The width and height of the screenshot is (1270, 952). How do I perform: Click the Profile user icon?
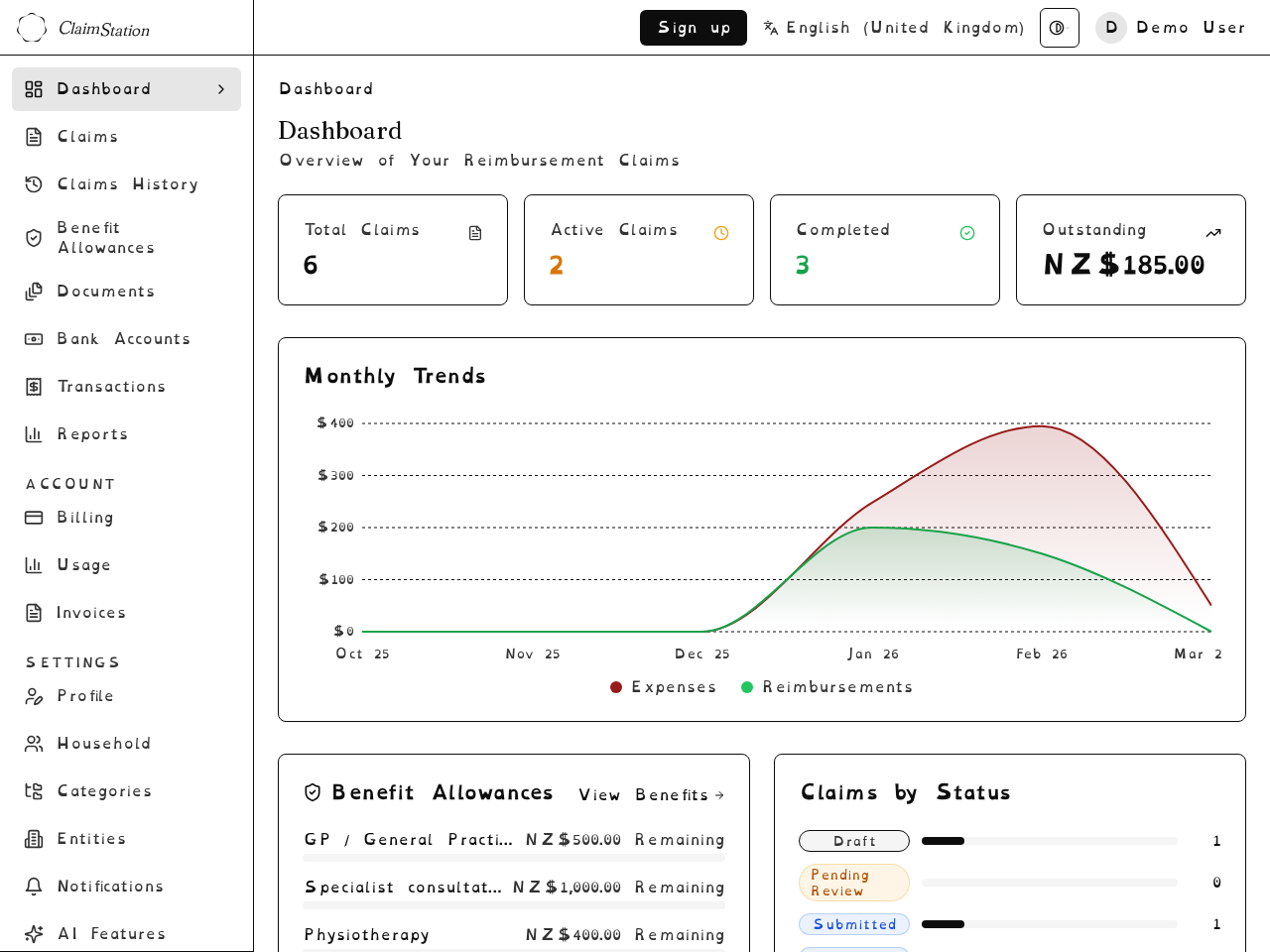point(34,696)
